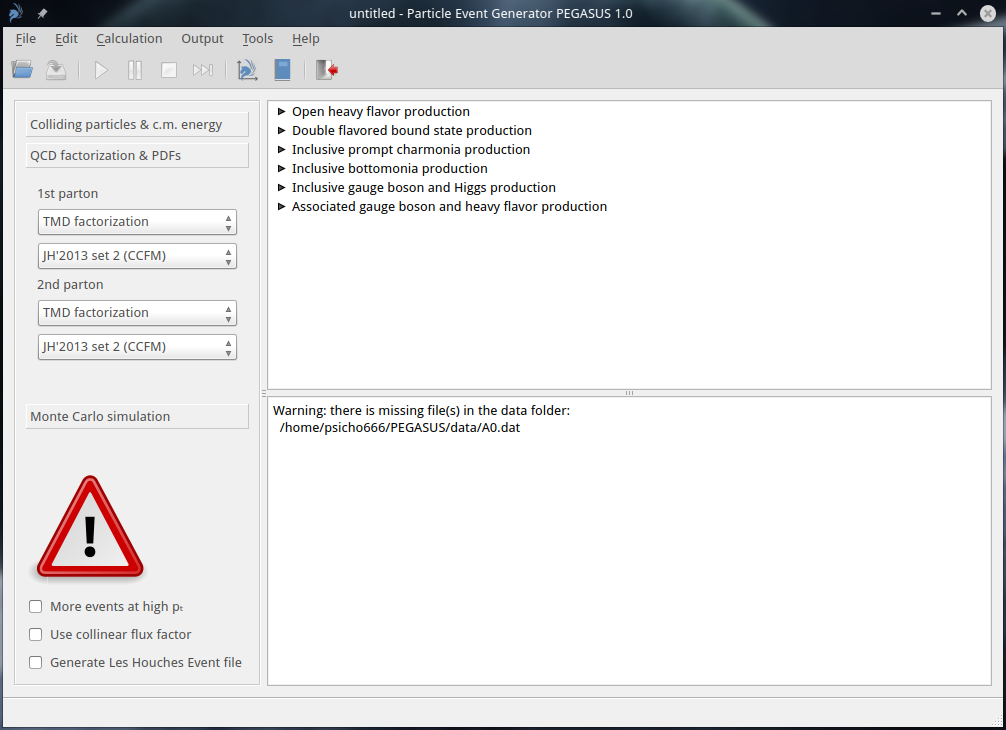Click the open file folder icon
Image resolution: width=1006 pixels, height=730 pixels.
pos(22,70)
